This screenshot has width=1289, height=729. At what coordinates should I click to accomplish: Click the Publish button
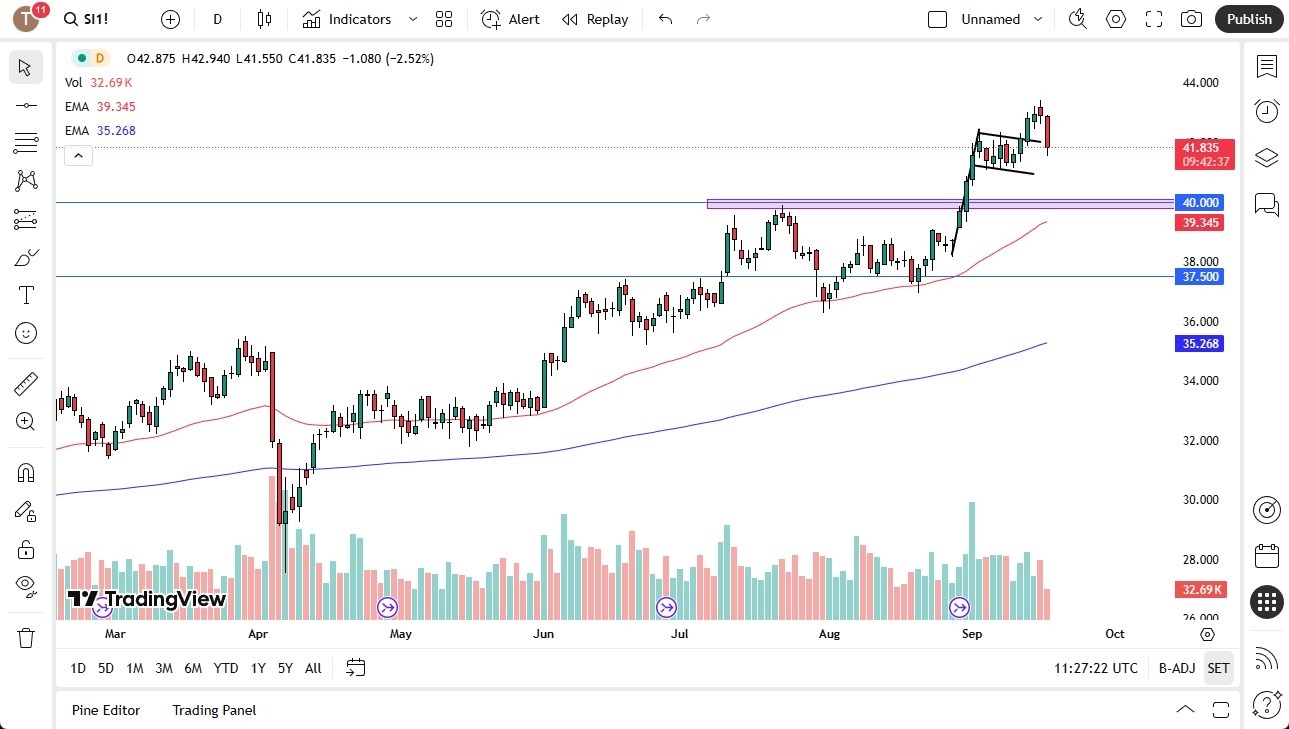(x=1248, y=18)
